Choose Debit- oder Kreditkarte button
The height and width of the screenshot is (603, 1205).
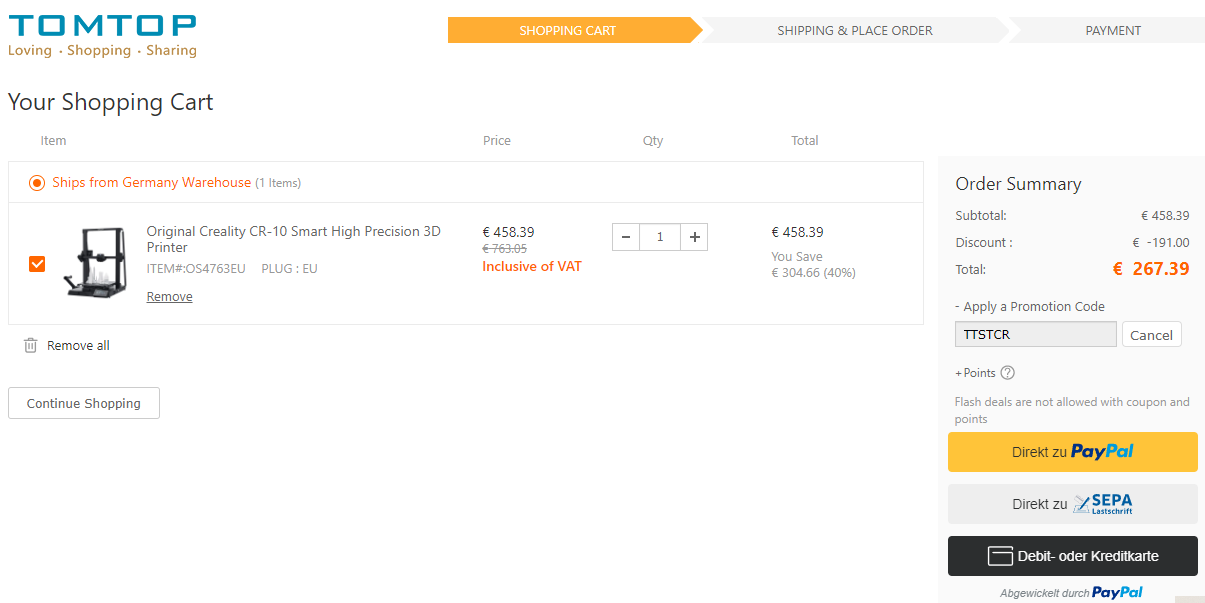coord(1072,556)
